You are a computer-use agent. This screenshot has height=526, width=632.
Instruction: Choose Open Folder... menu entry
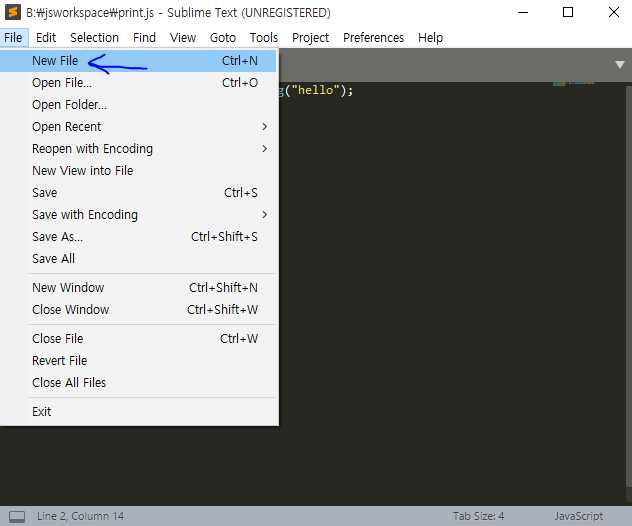(x=138, y=105)
